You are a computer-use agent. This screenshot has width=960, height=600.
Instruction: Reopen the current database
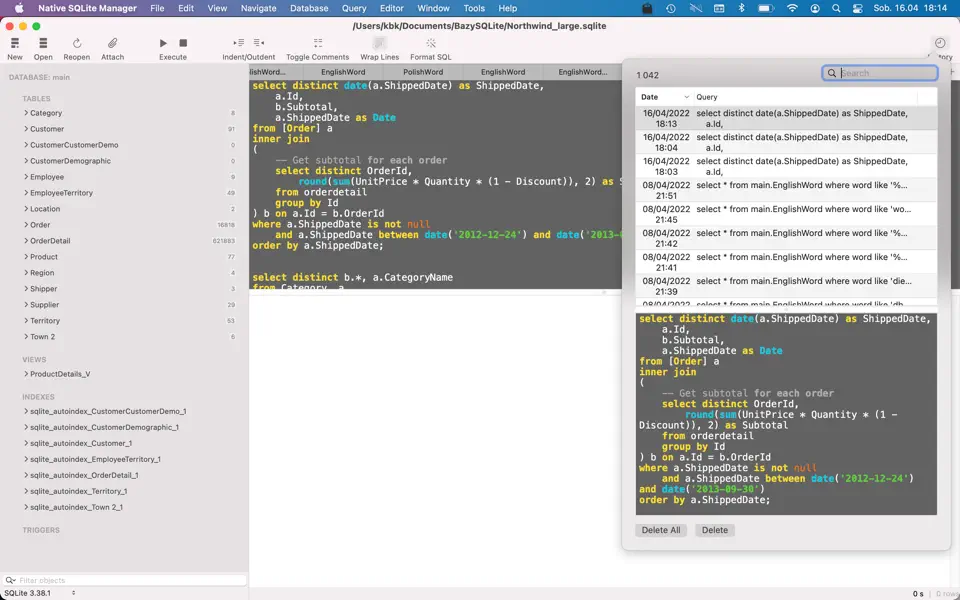point(77,45)
